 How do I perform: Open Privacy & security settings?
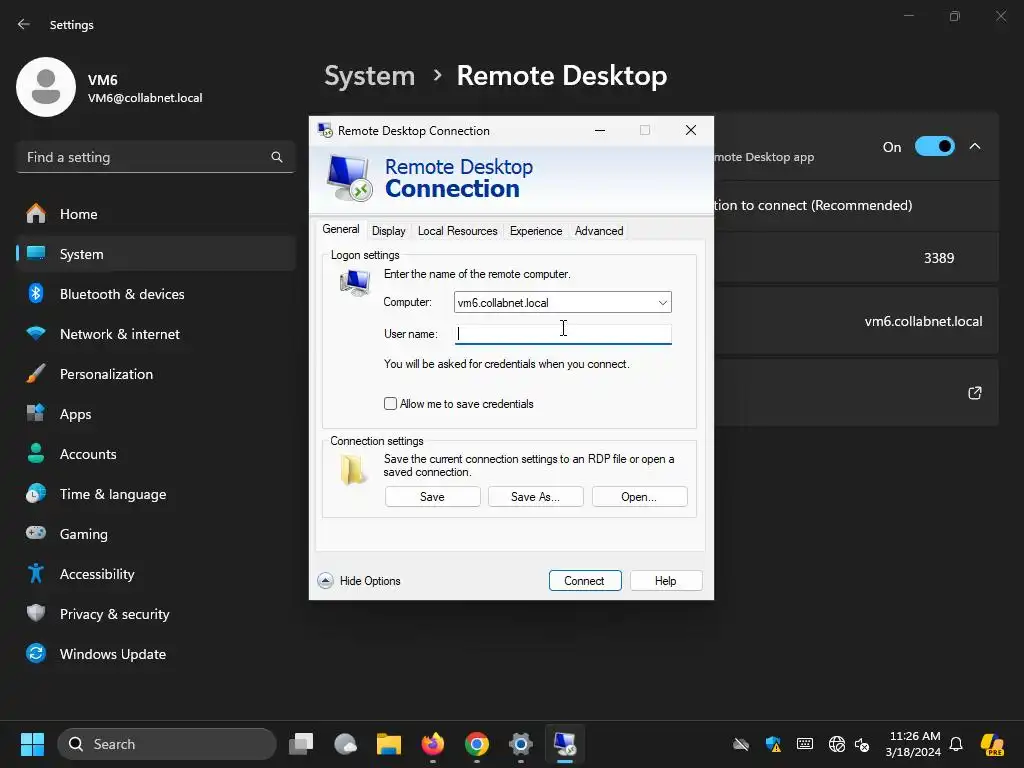click(x=155, y=614)
